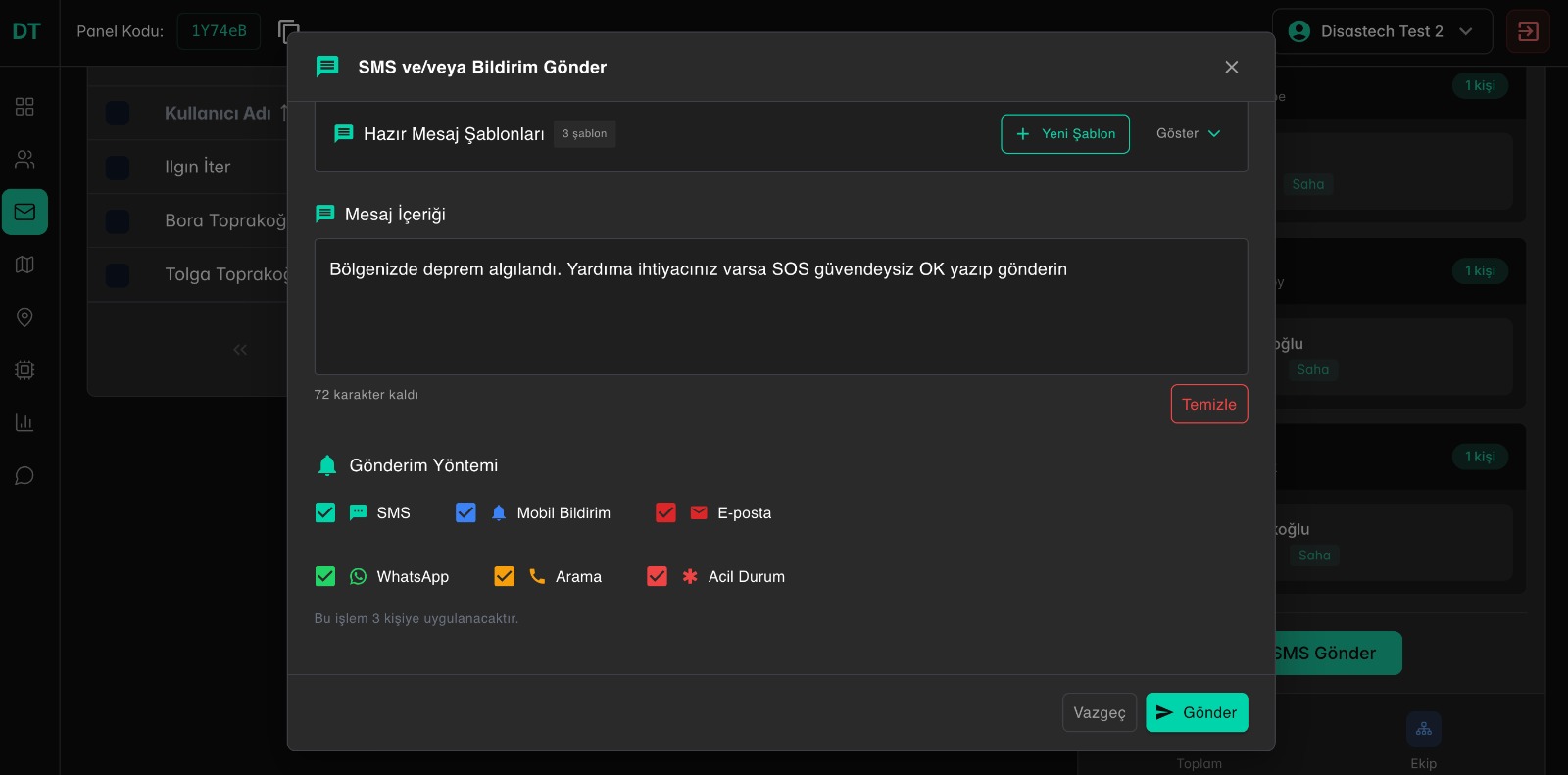Toggle the Mobil Bildirim checkbox
The height and width of the screenshot is (775, 1568).
point(465,512)
